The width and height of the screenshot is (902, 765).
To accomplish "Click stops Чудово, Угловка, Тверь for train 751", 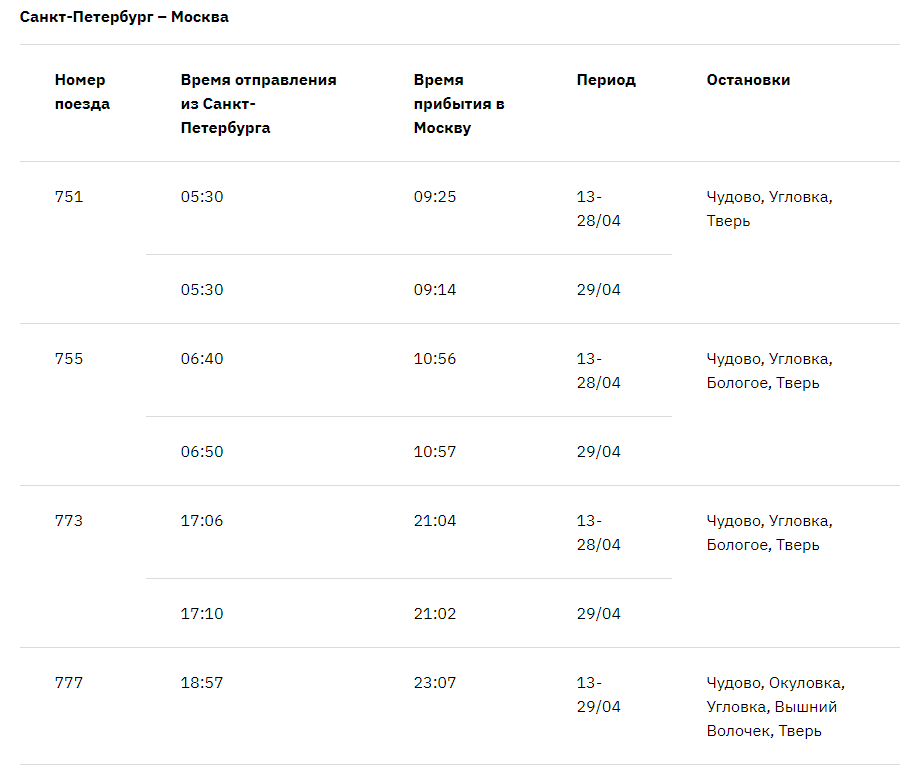I will click(769, 209).
